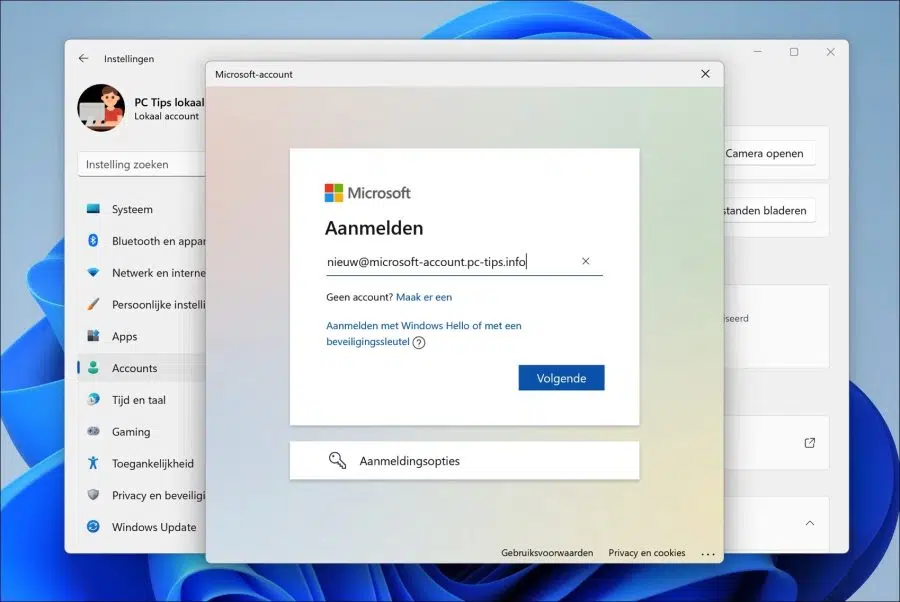The image size is (900, 602).
Task: Open the three-dot more options menu
Action: point(708,554)
